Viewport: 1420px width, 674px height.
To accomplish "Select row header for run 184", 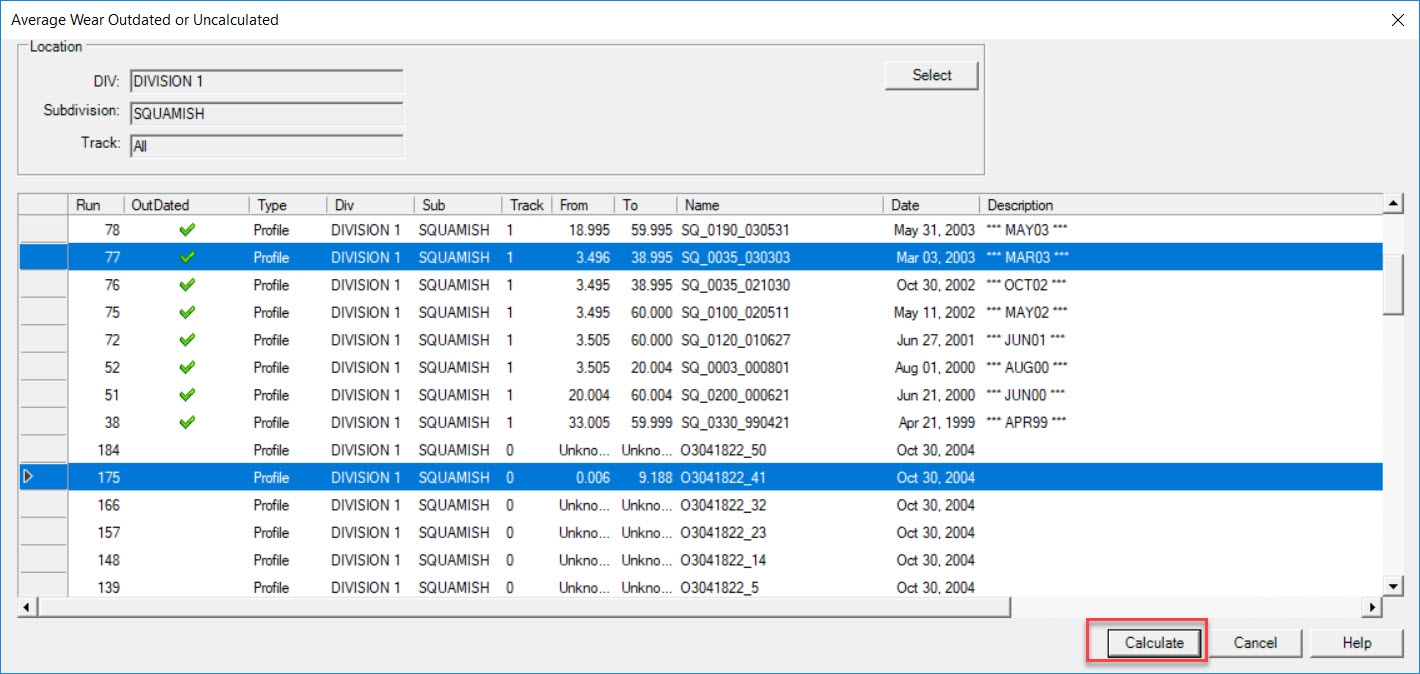I will tap(42, 450).
